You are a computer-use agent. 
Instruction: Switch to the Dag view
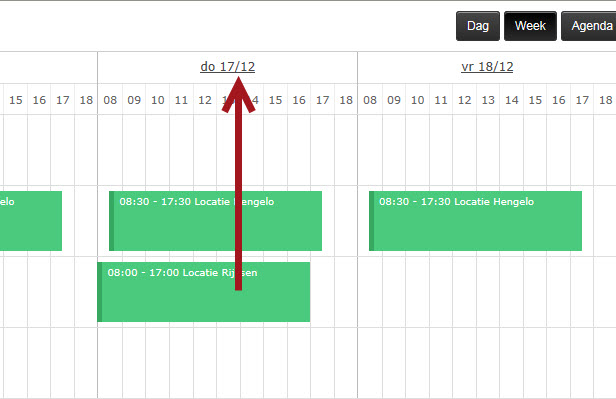pos(478,26)
